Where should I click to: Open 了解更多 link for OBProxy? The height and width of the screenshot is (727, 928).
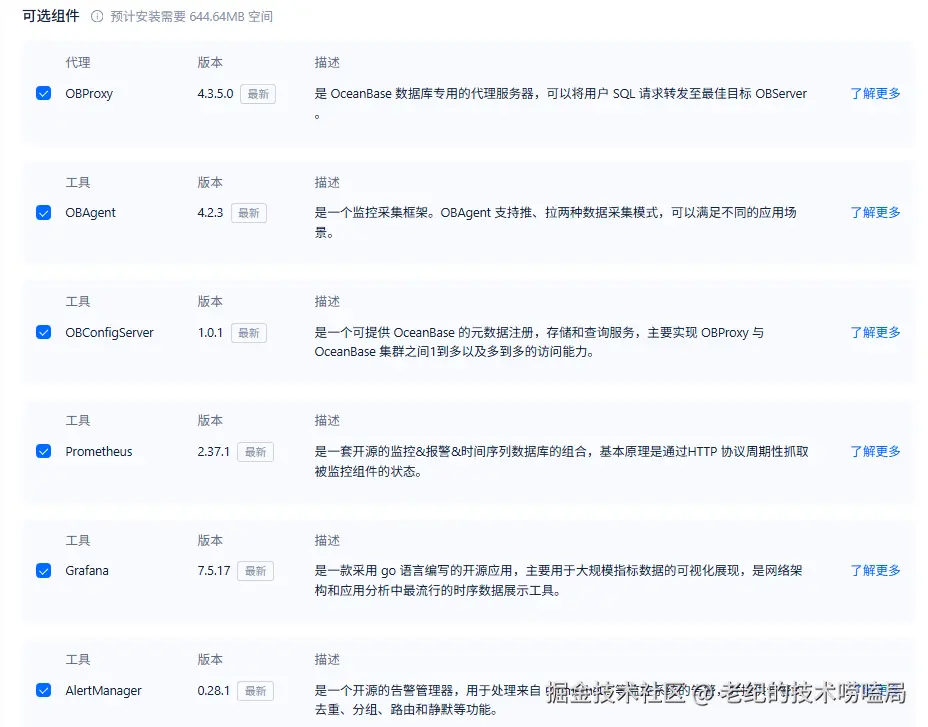pos(875,94)
